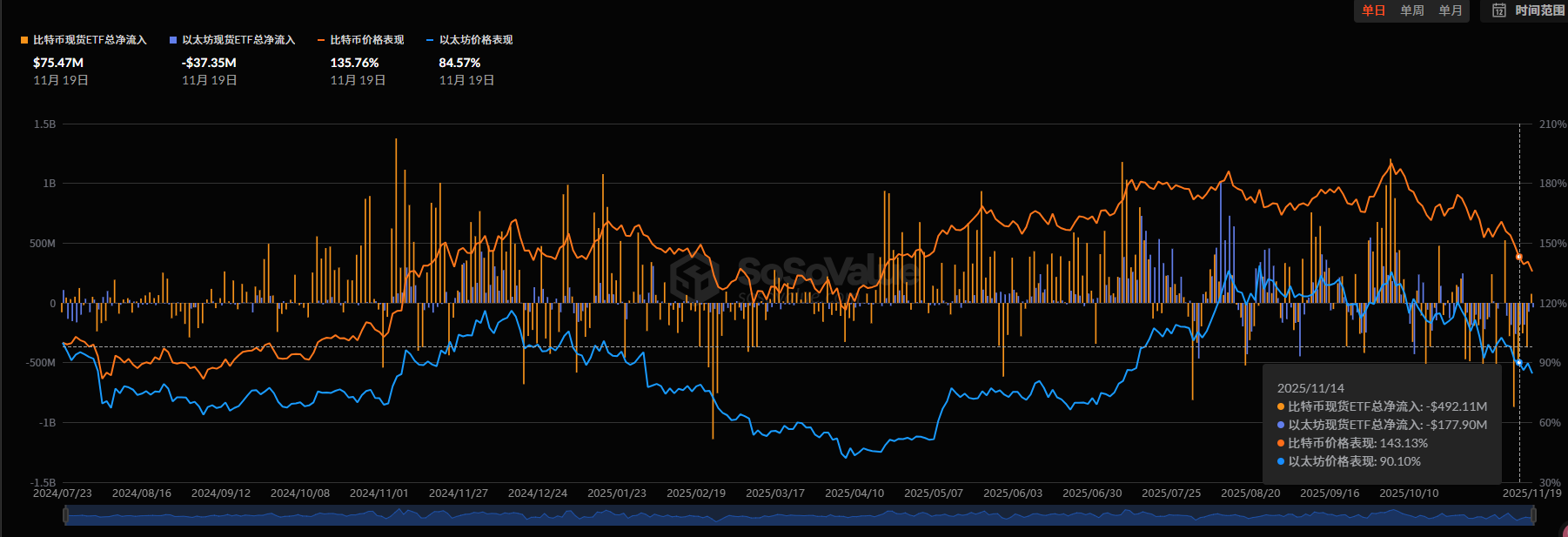
Task: Click the right handle of the range slider
Action: (1533, 515)
